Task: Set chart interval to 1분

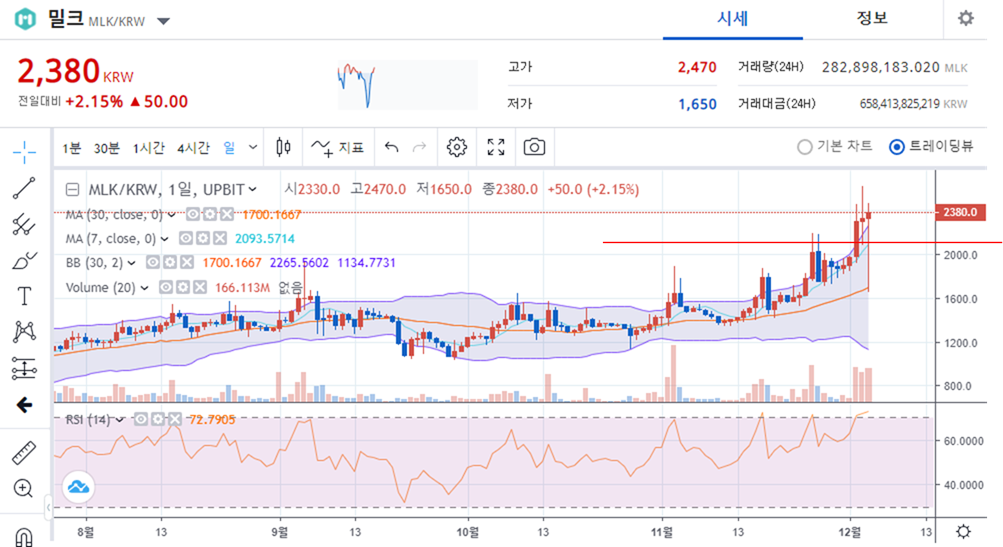Action: [x=71, y=148]
